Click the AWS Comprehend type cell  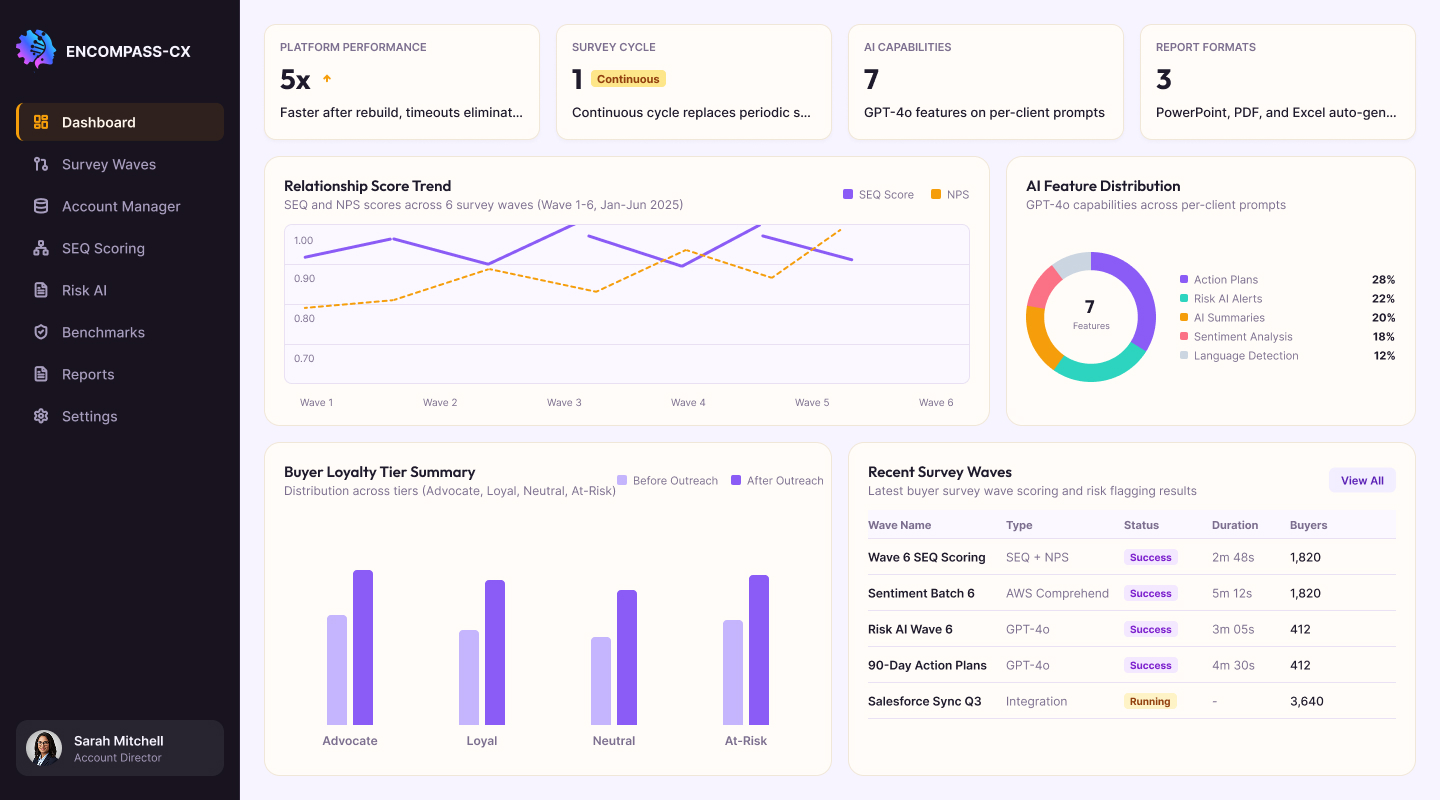coord(1057,593)
